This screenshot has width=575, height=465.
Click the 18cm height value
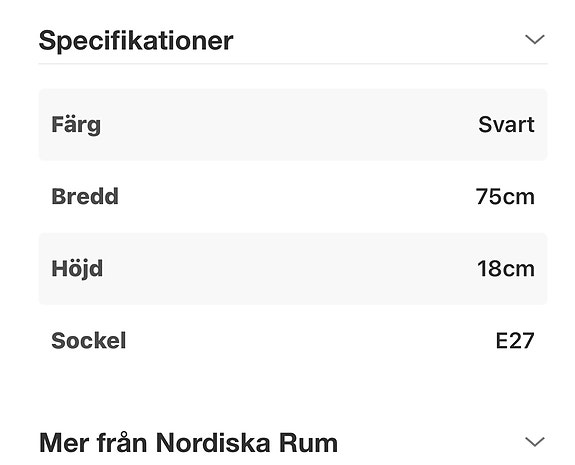506,268
